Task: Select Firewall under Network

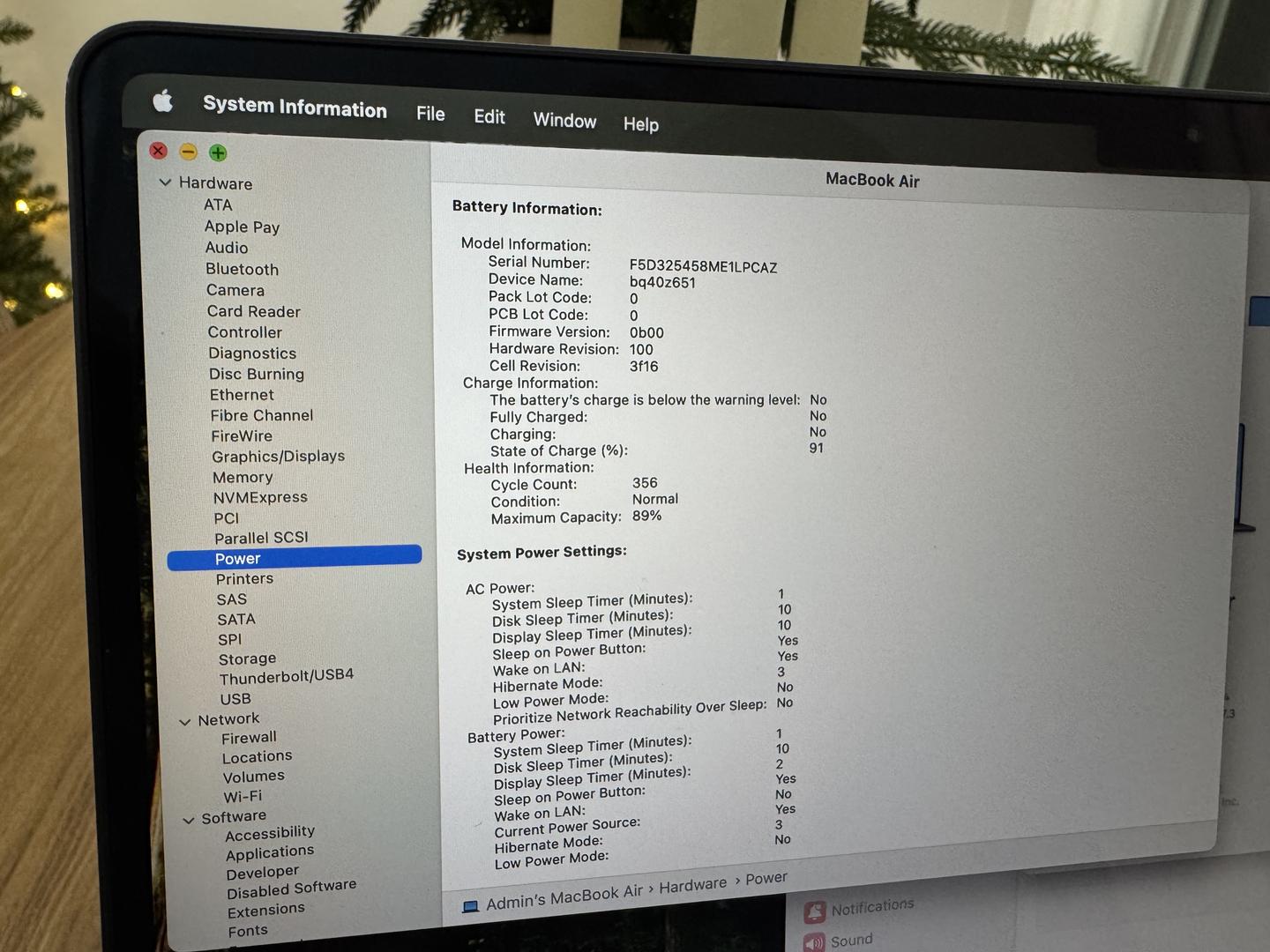Action: pyautogui.click(x=249, y=737)
